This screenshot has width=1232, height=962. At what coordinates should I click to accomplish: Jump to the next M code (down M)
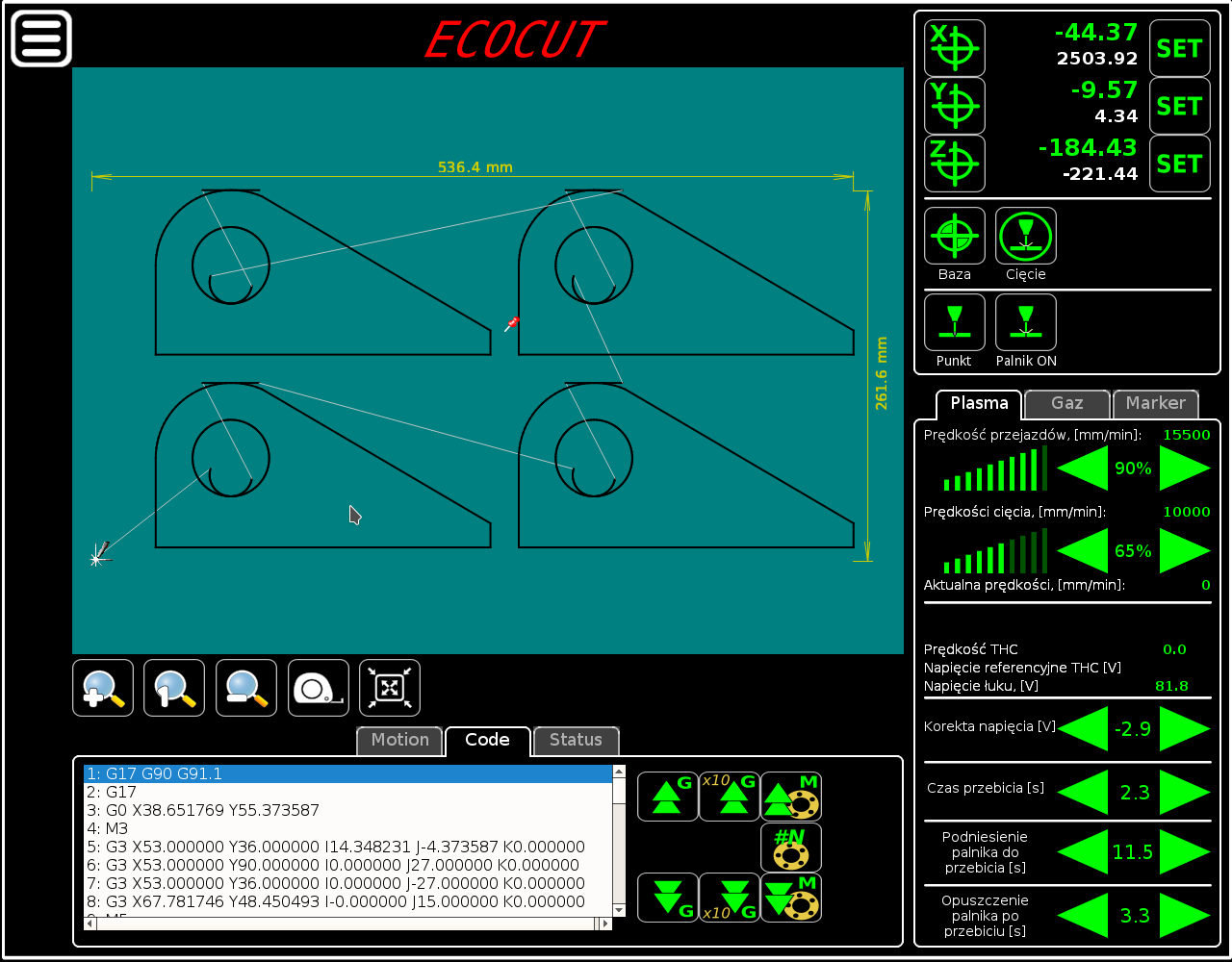click(791, 898)
